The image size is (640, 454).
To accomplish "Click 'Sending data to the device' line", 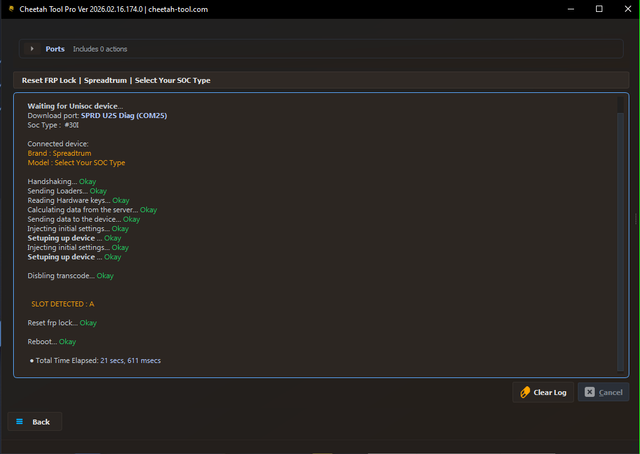I will tap(84, 219).
